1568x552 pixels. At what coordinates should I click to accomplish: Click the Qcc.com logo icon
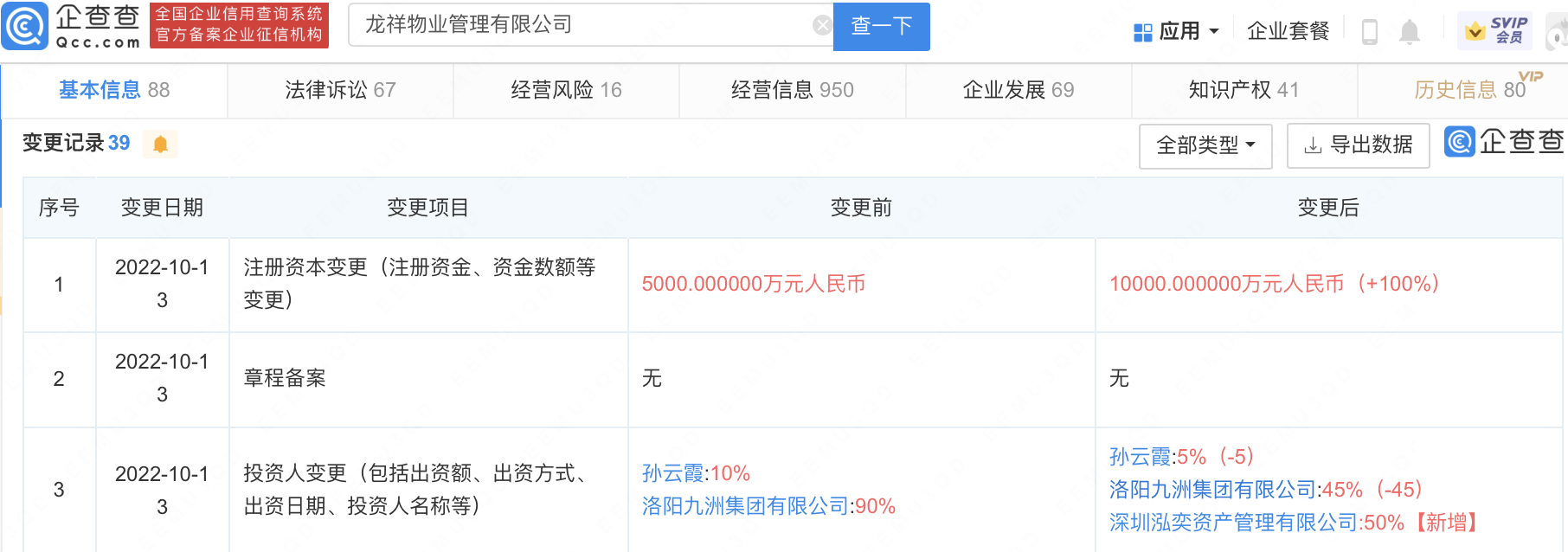tap(24, 26)
